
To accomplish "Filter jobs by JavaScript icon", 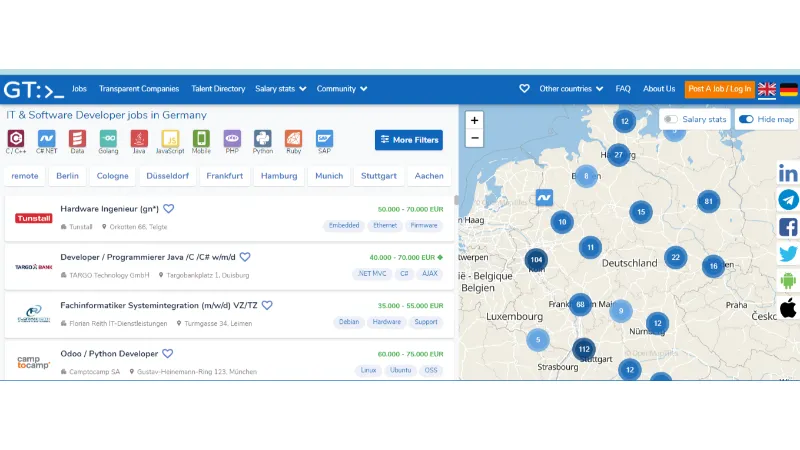I will 170,139.
